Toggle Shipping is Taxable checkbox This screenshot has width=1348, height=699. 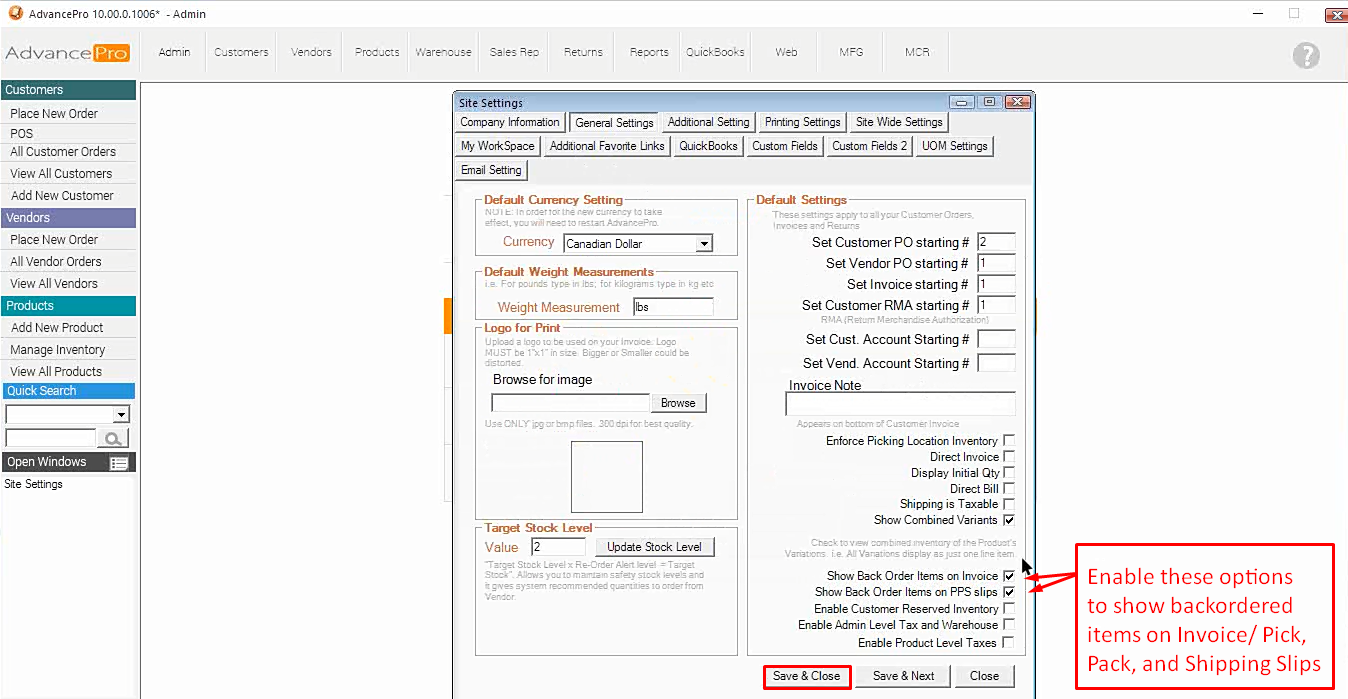pos(1009,504)
